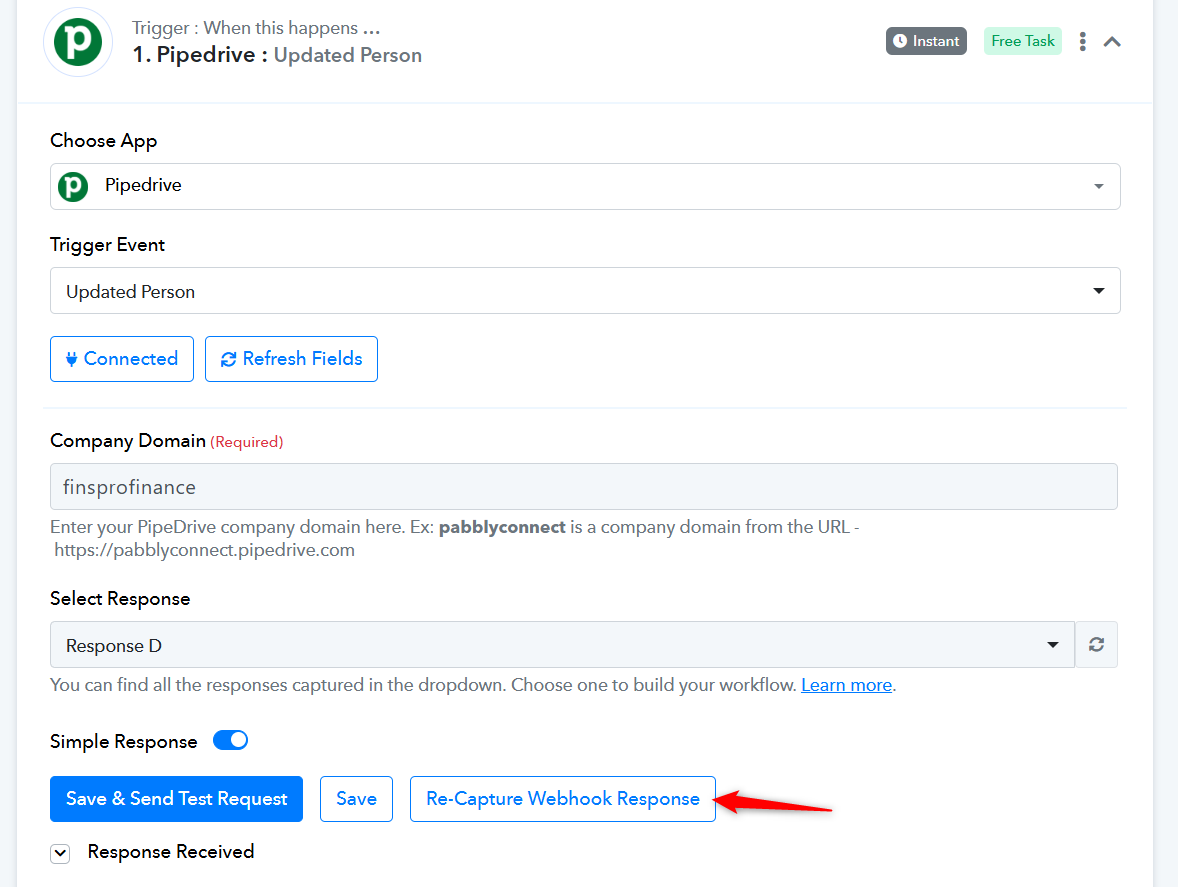The image size is (1178, 887).
Task: Toggle the Simple Response switch
Action: pos(231,741)
